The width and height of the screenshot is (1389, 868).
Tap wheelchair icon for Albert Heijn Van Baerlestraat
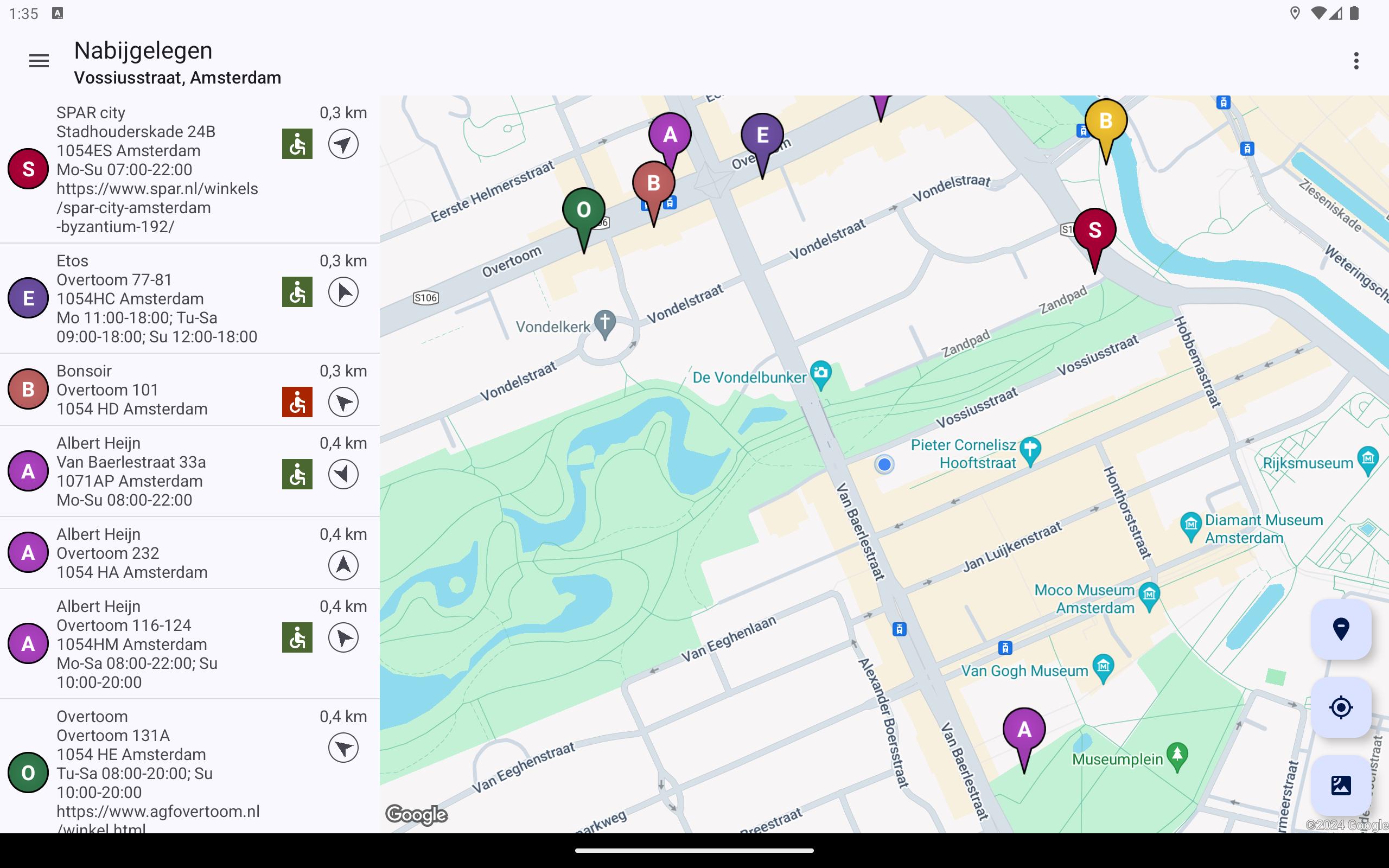297,474
